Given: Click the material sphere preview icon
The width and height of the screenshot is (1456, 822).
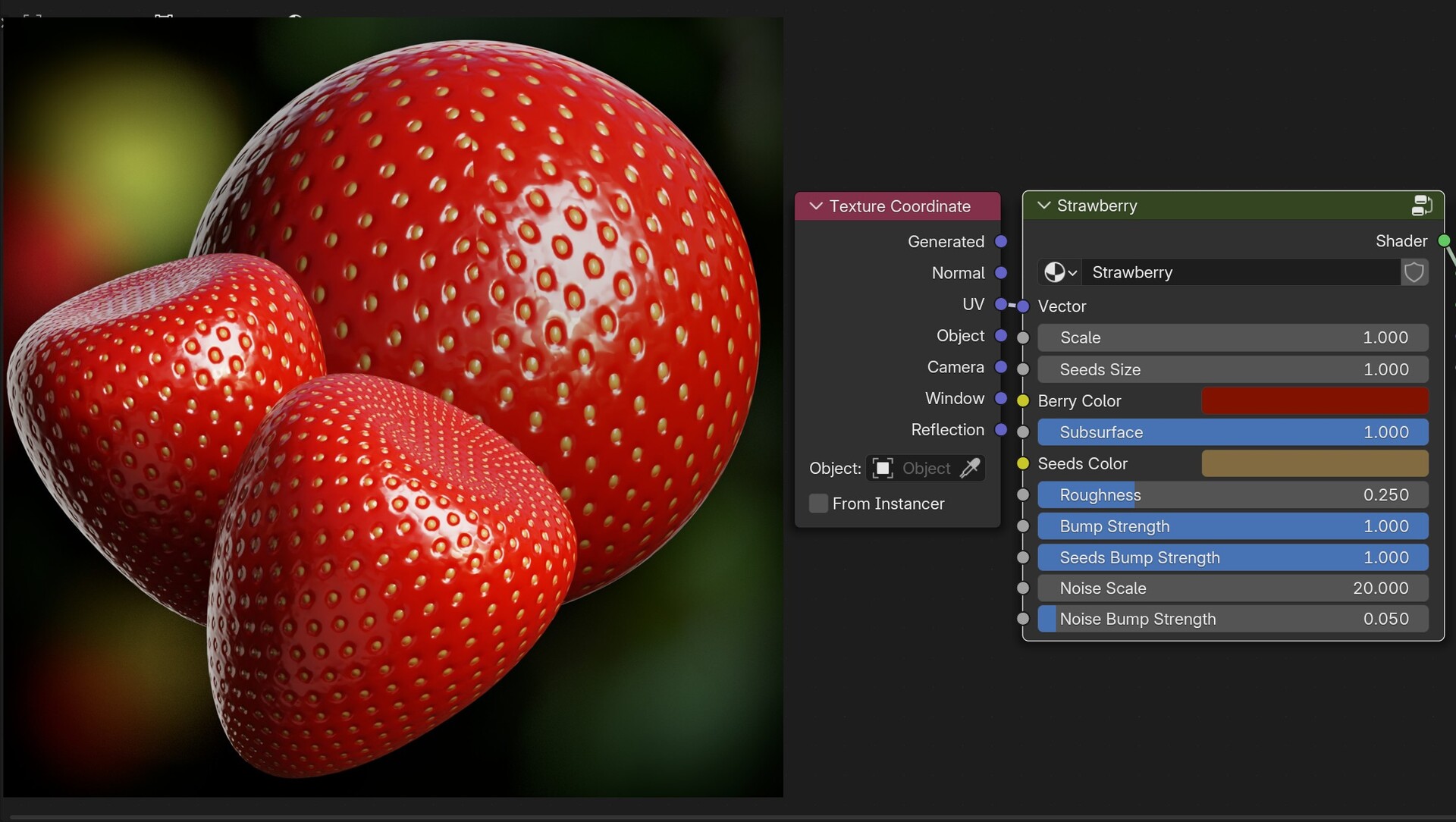Looking at the screenshot, I should [1056, 272].
